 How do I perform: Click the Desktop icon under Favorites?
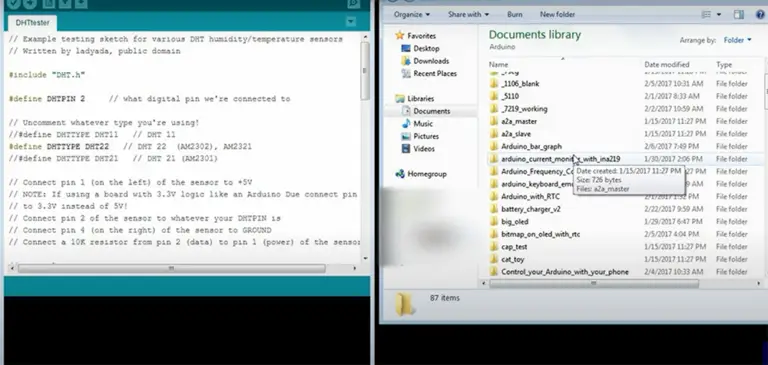point(406,48)
